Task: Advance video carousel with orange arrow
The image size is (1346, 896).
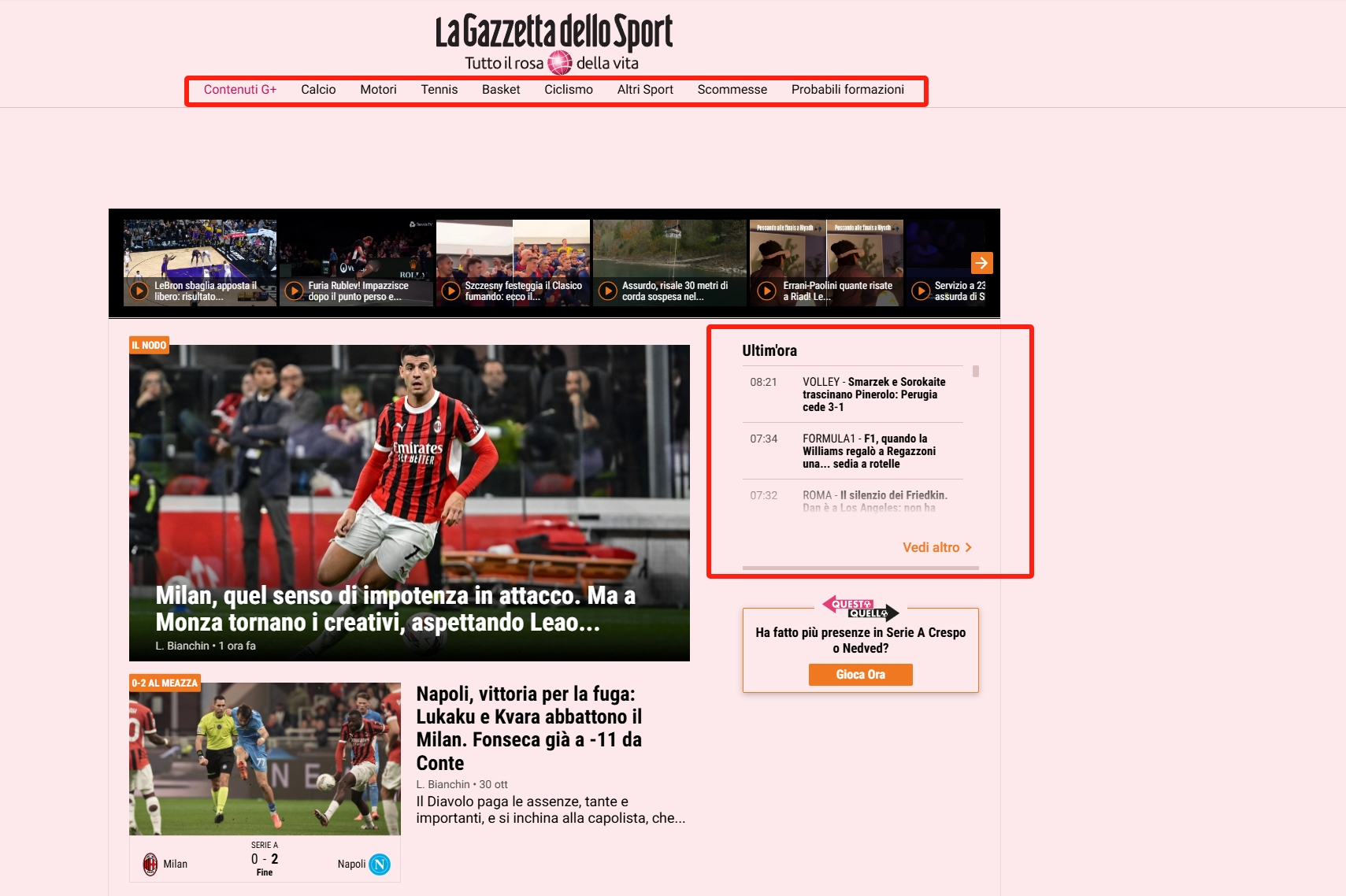Action: 981,263
